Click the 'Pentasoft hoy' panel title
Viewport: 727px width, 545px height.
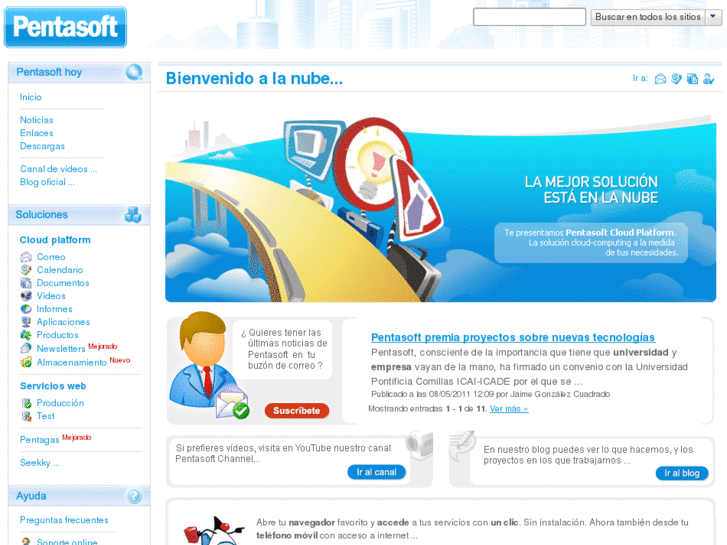(x=49, y=72)
